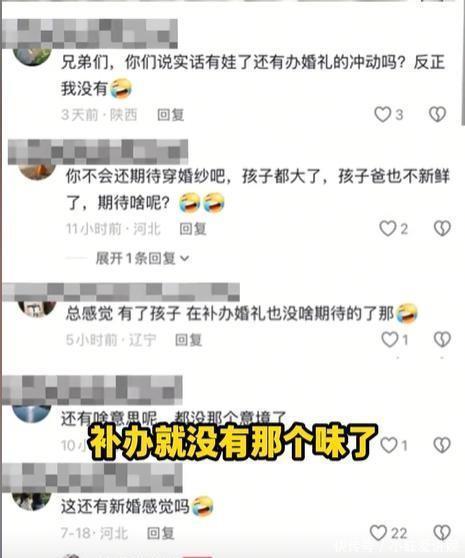Image resolution: width=465 pixels, height=558 pixels.
Task: Like the Shaanxi comment with 3 likes
Action: click(x=383, y=115)
